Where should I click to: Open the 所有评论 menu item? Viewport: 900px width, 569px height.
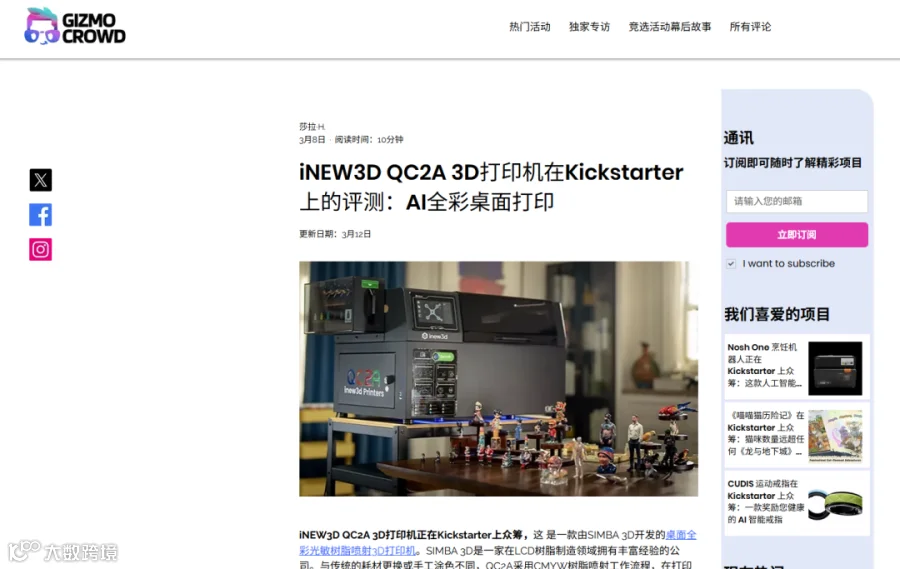[750, 27]
